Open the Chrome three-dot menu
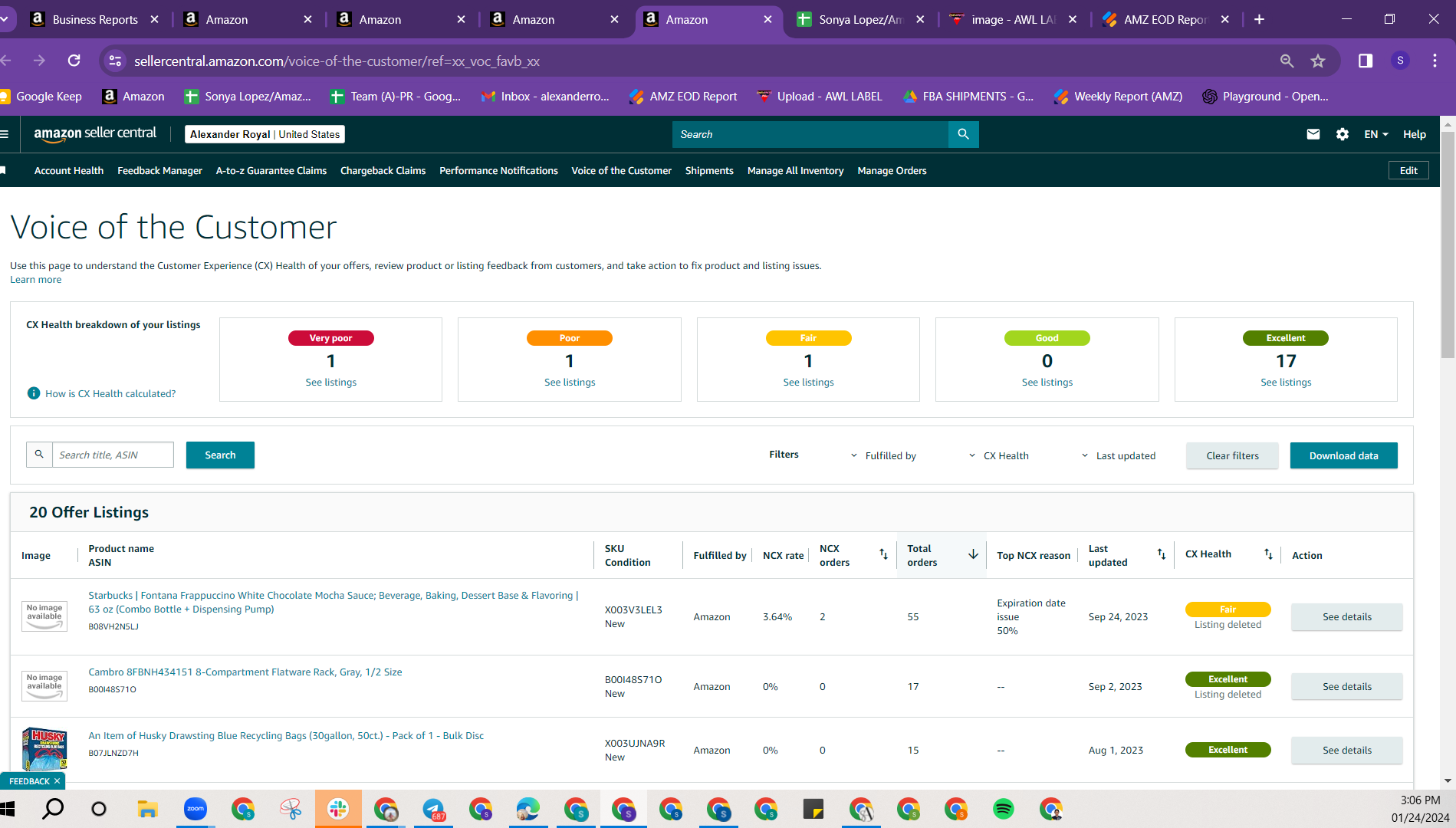 tap(1435, 61)
